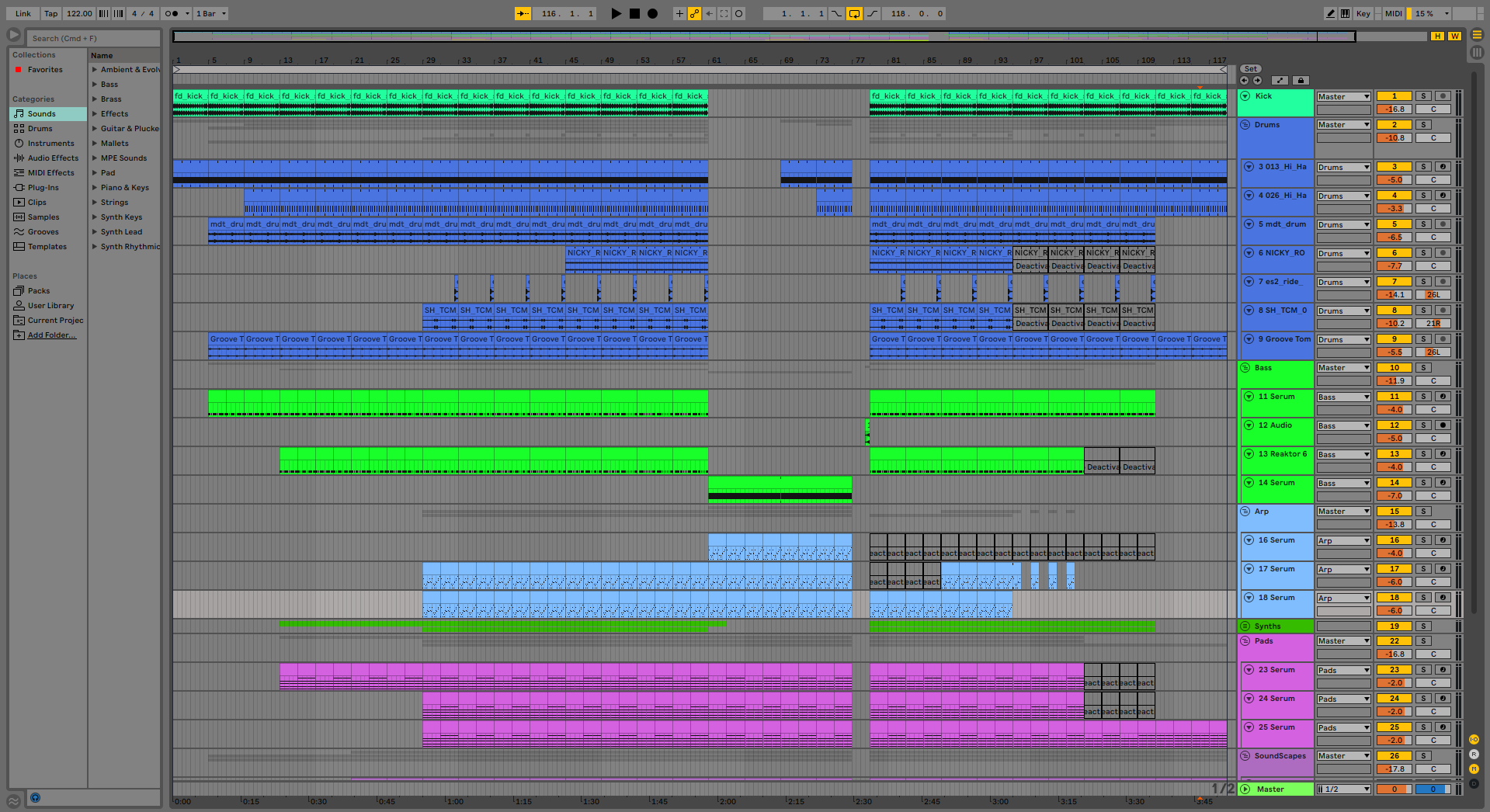Click the Add Folder link
1490x812 pixels.
tap(51, 335)
